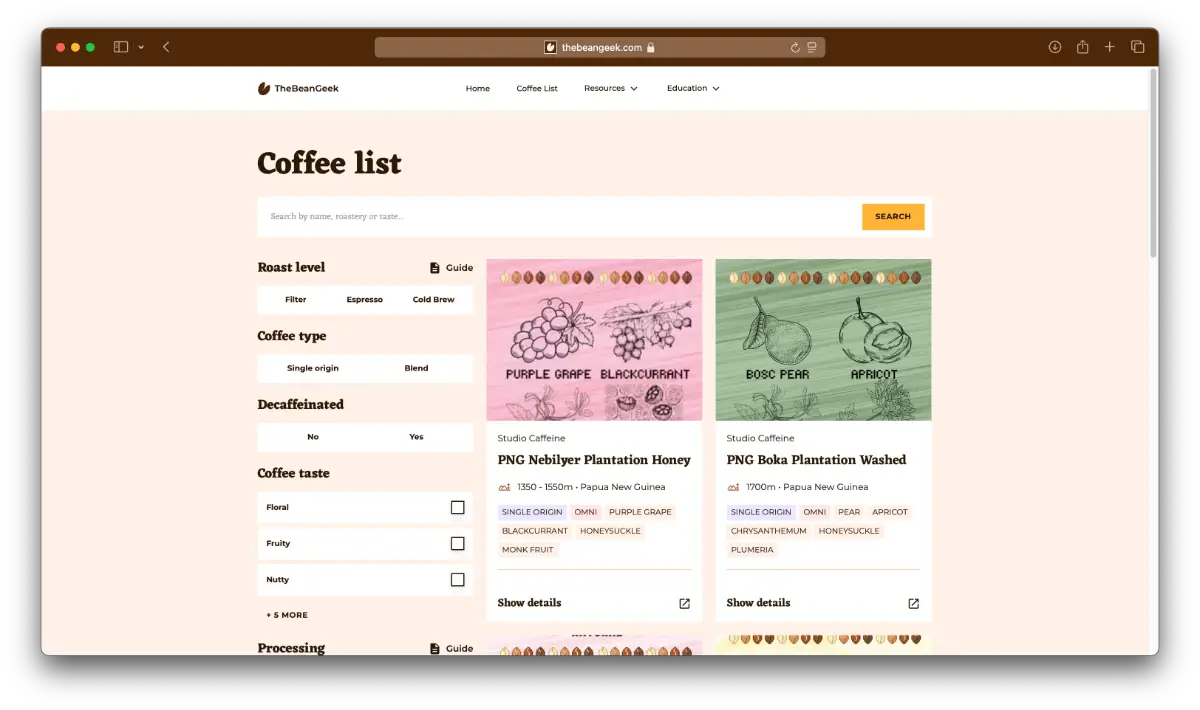Click the Safari sidebar toggle icon
1200x710 pixels.
tap(121, 47)
